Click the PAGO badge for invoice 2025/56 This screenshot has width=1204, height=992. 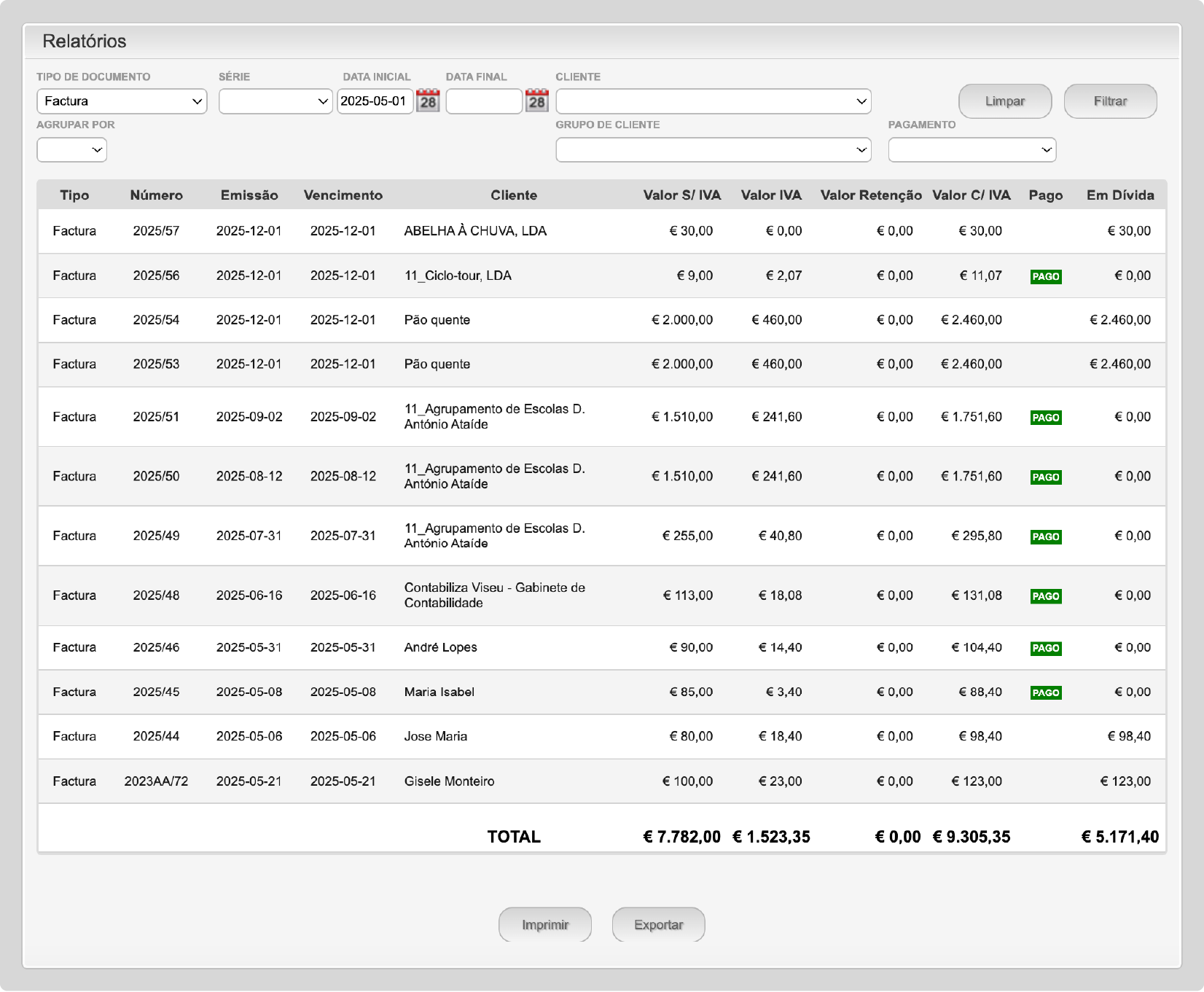tap(1045, 277)
